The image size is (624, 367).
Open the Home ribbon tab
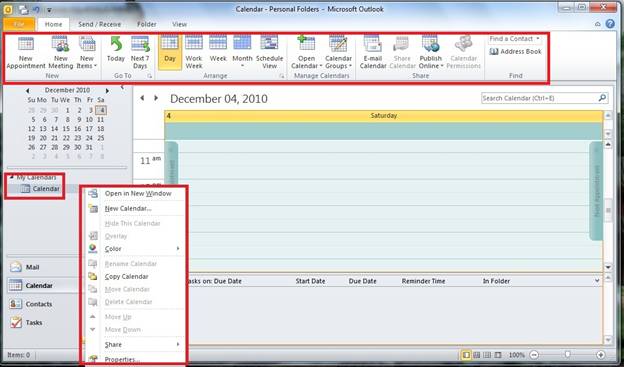[53, 24]
